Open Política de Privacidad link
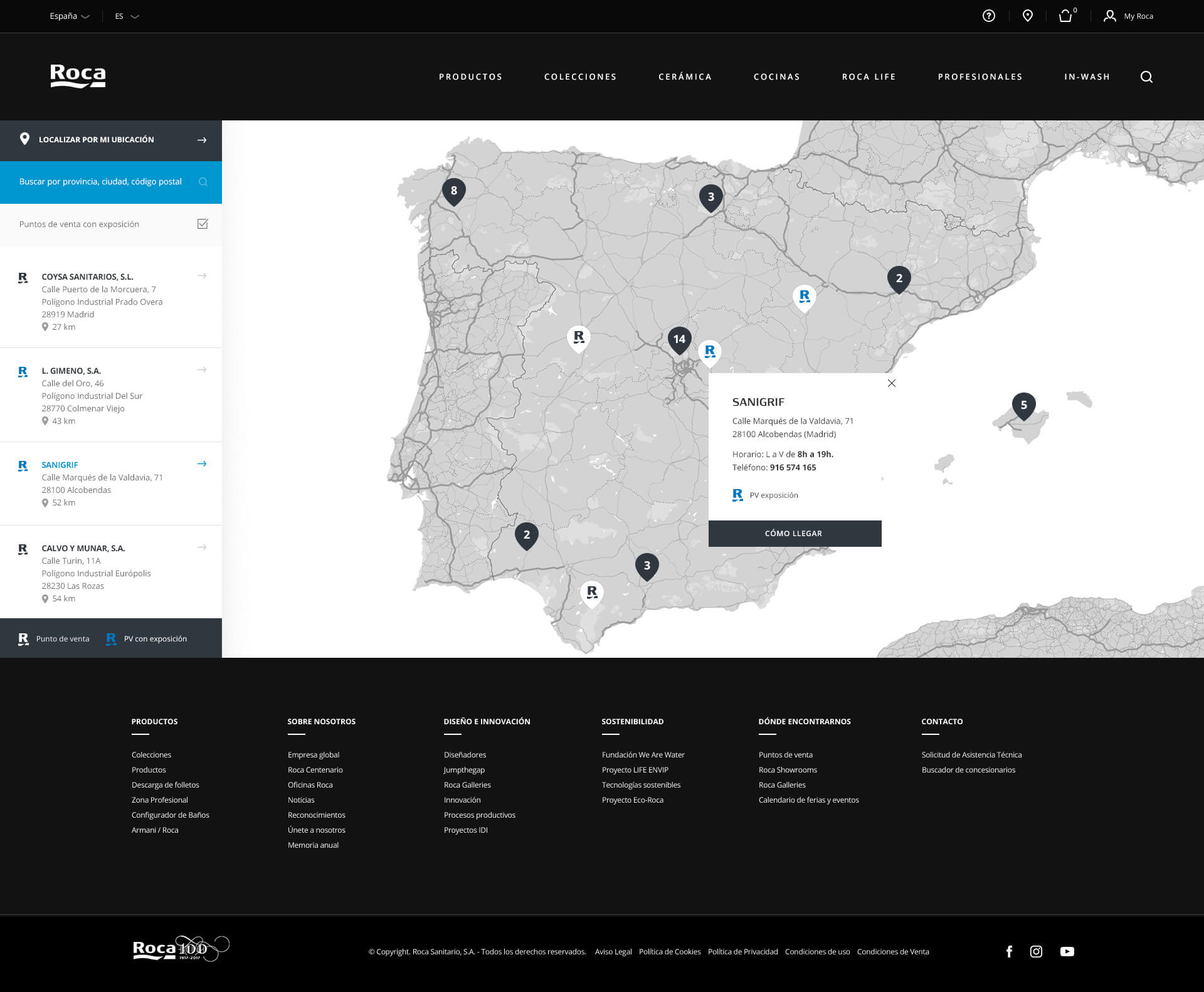Viewport: 1204px width, 992px height. pyautogui.click(x=742, y=952)
